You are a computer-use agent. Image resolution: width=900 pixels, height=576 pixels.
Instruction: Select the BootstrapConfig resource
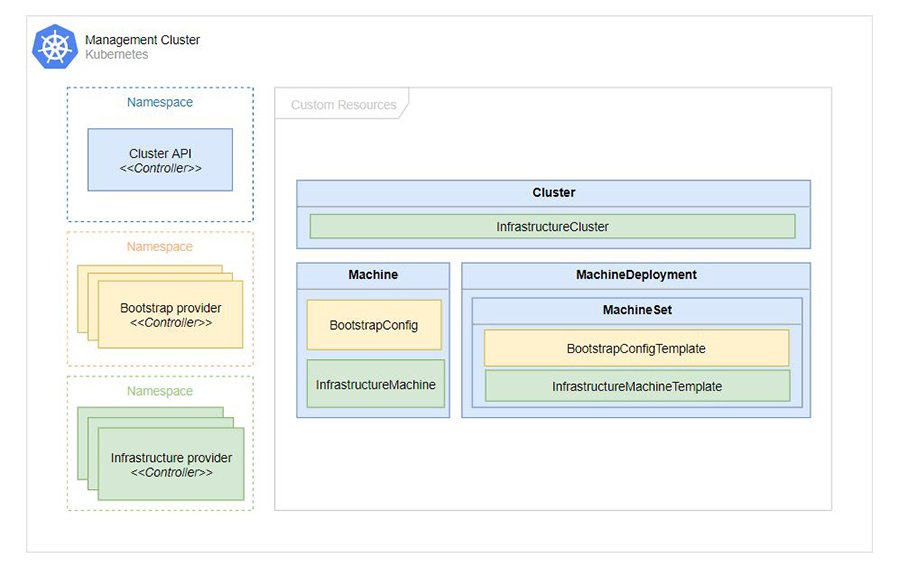tap(373, 324)
